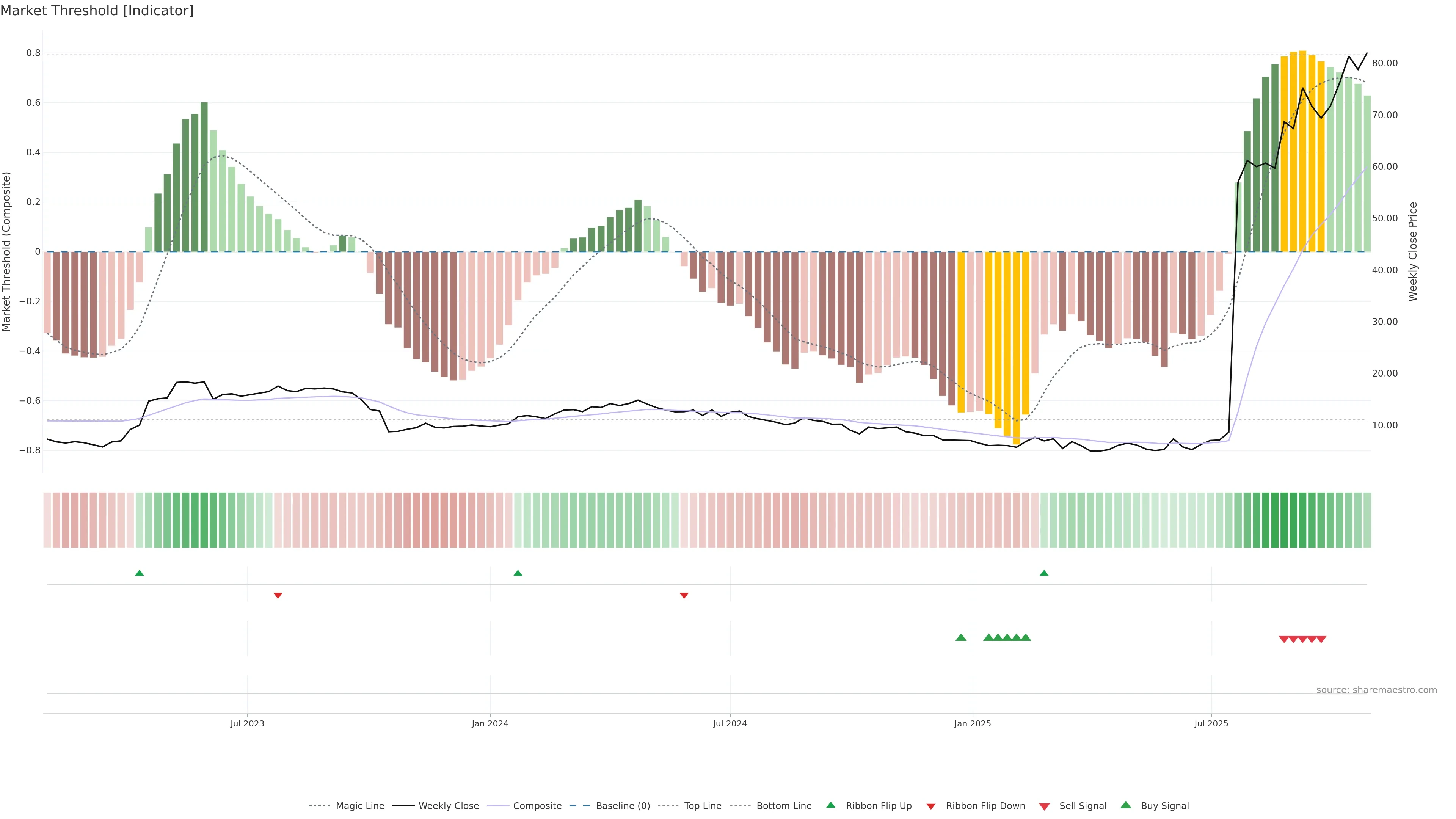1456x819 pixels.
Task: Click the Jan 2025 axis label
Action: point(972,723)
